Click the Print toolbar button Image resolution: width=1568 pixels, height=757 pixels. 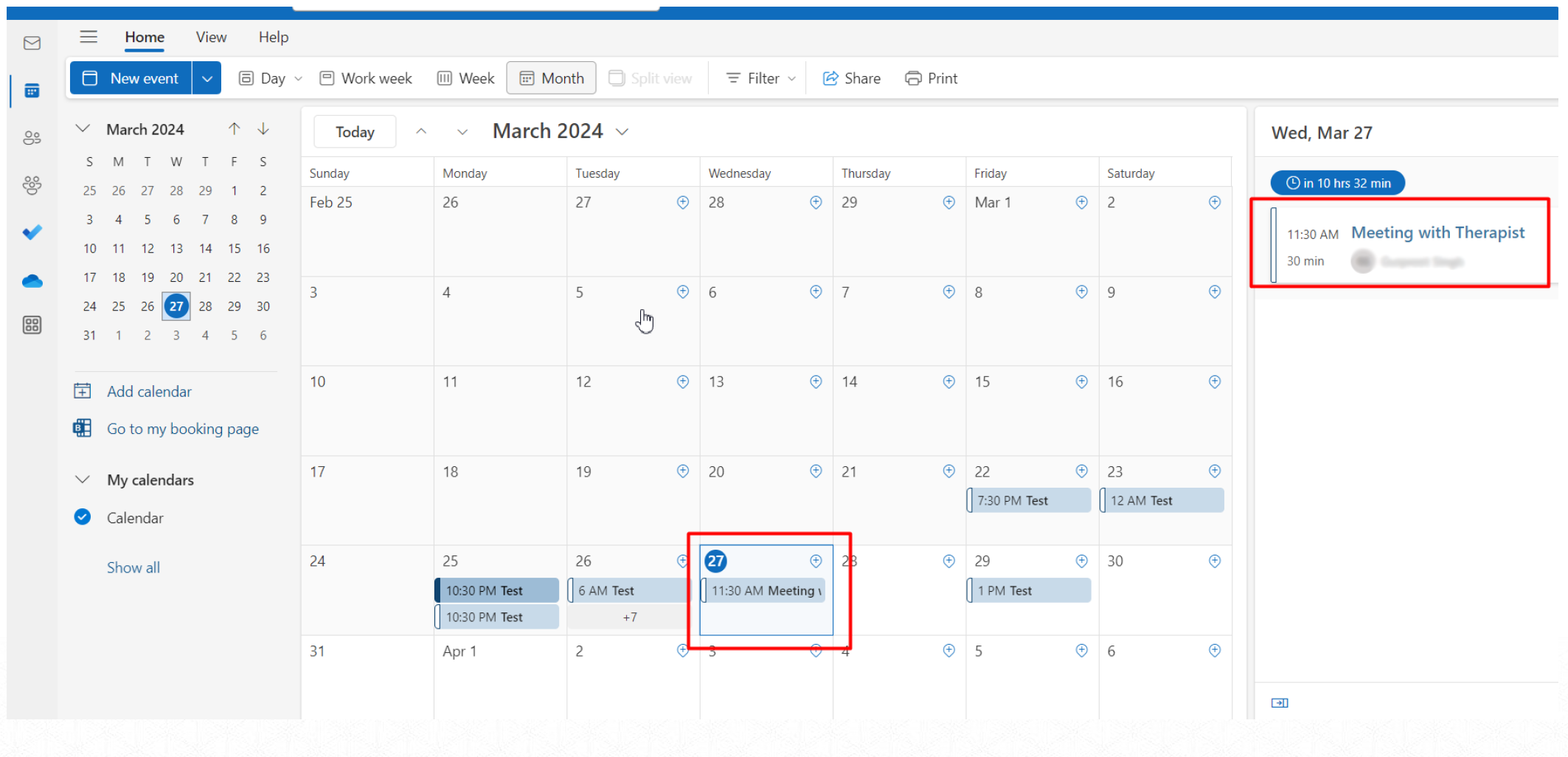pyautogui.click(x=931, y=78)
